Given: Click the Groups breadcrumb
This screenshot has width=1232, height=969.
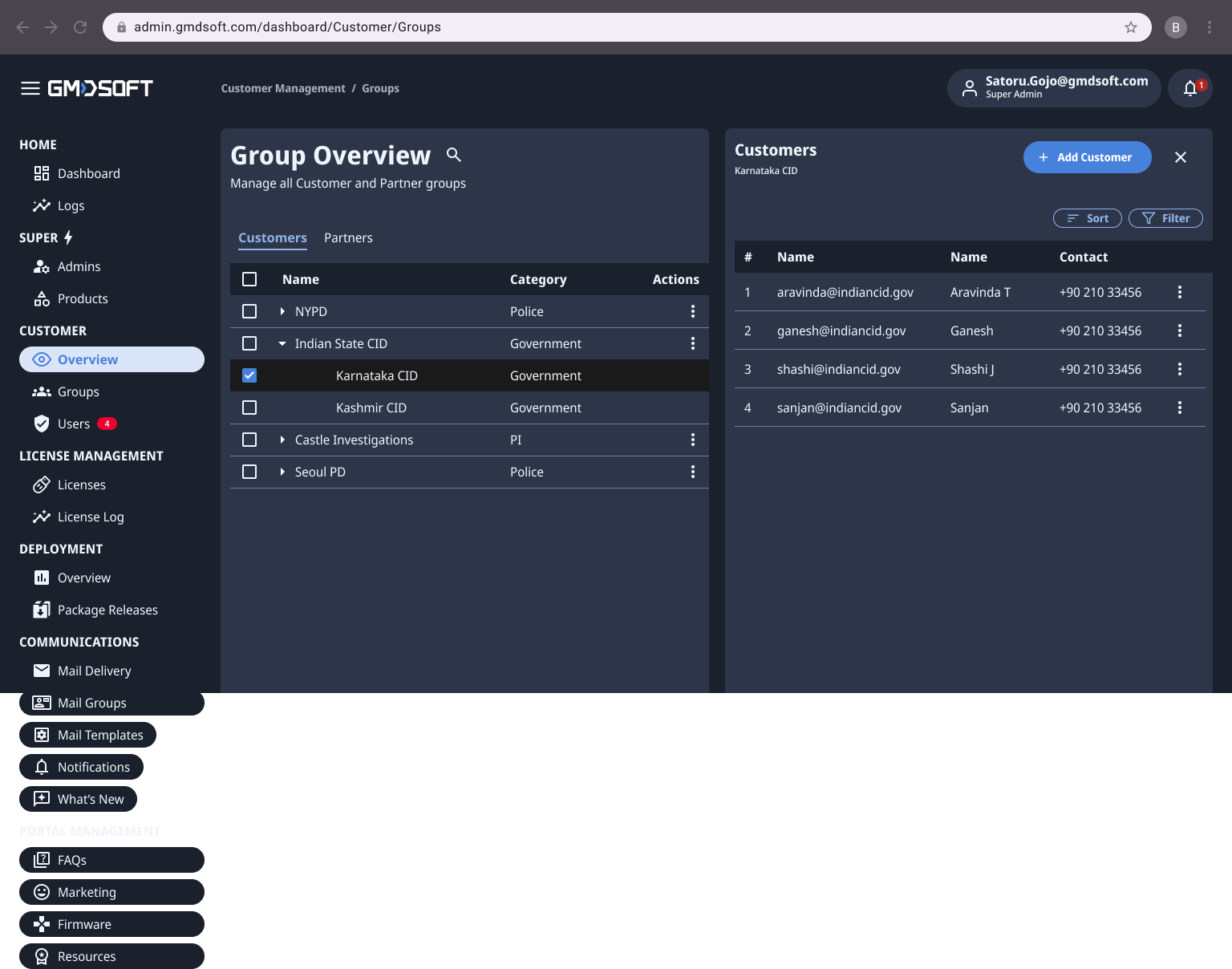Looking at the screenshot, I should coord(380,88).
